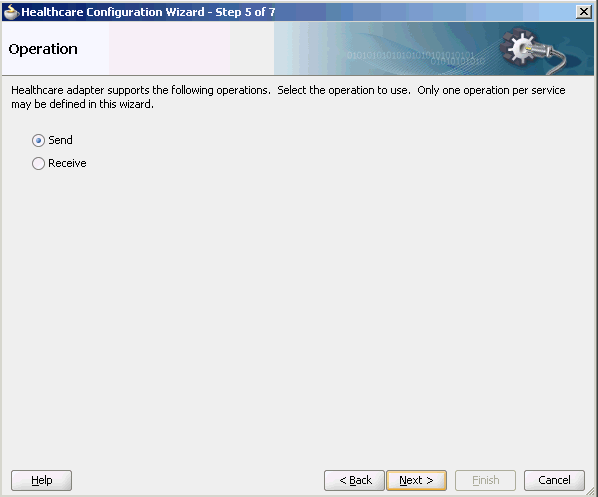
Task: Proceed using the Next button
Action: tap(416, 480)
